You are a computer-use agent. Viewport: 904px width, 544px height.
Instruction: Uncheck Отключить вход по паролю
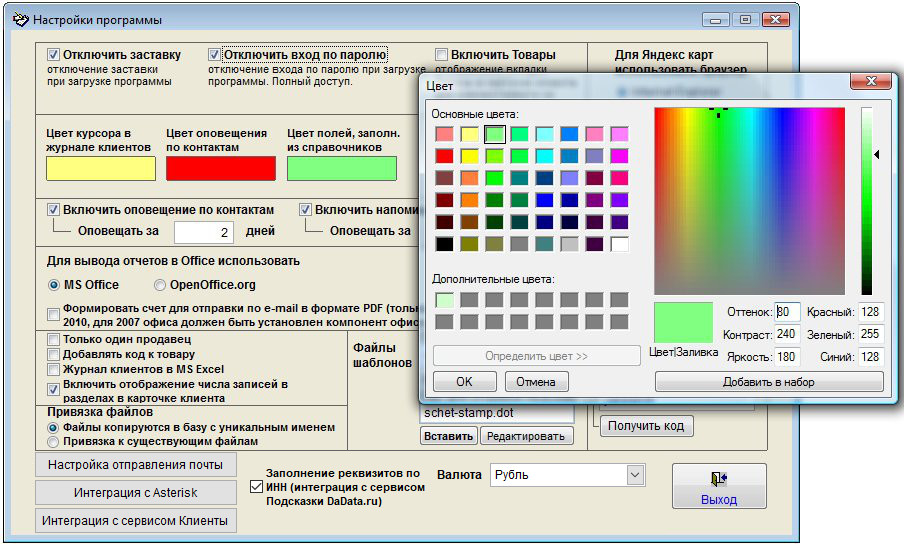coord(215,55)
